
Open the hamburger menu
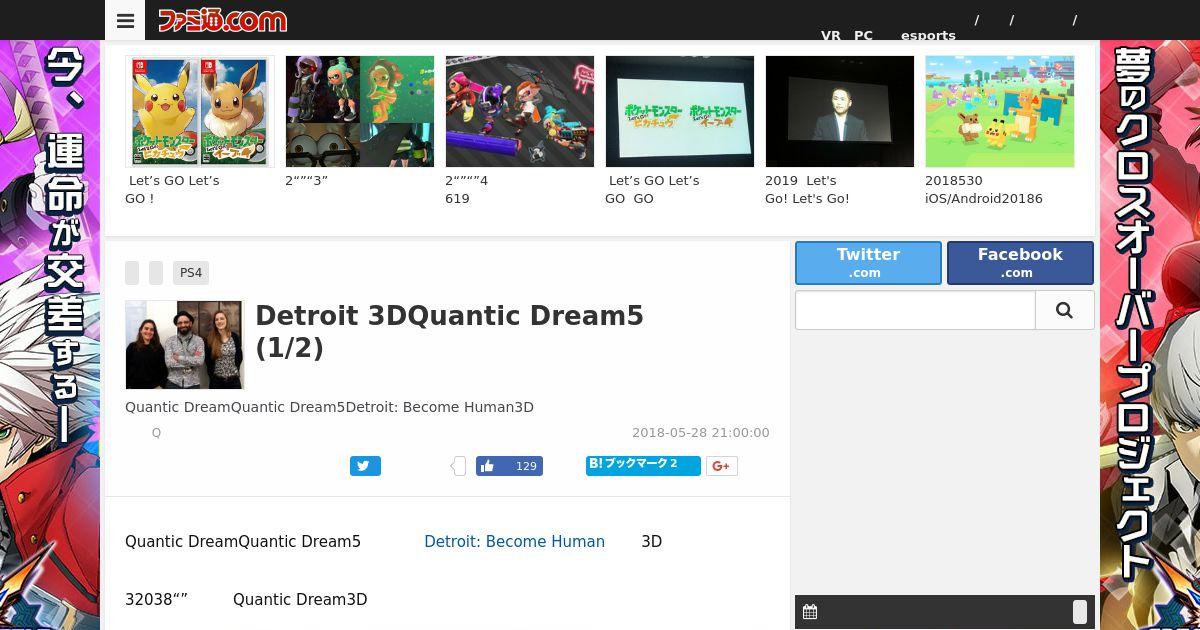[x=125, y=20]
